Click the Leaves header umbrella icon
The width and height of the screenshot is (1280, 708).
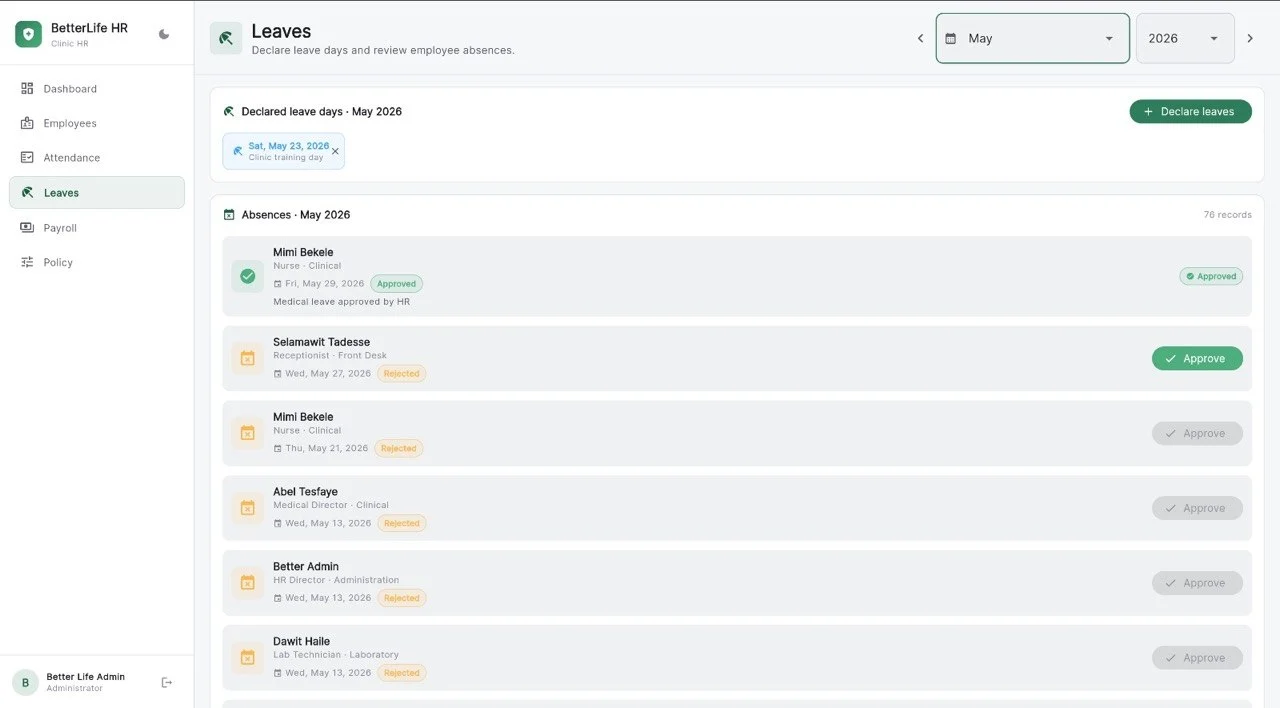click(x=226, y=38)
